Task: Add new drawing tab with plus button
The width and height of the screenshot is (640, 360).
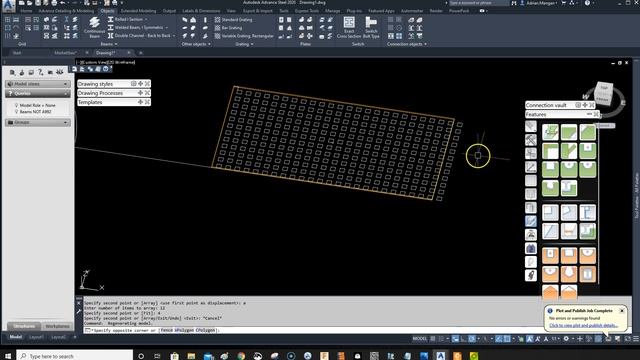Action: (141, 53)
